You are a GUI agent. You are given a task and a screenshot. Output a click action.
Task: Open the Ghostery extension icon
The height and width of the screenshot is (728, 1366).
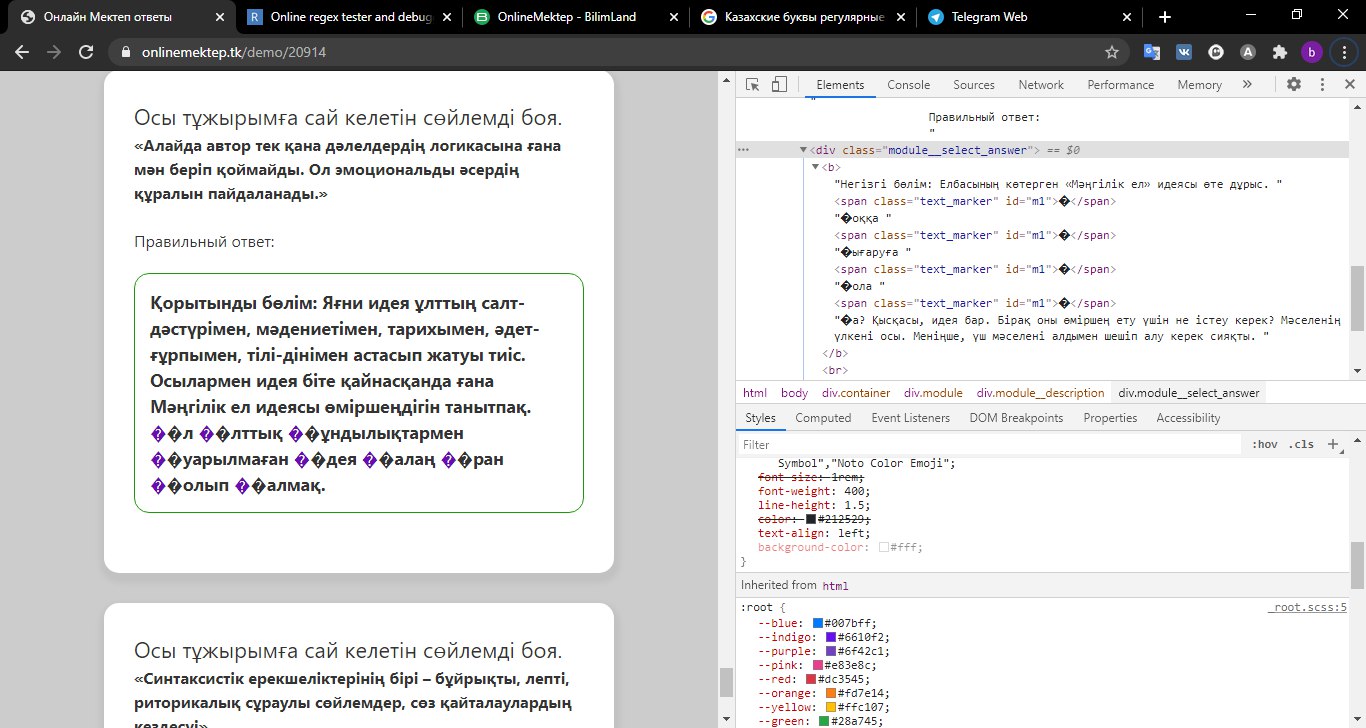[x=1216, y=52]
